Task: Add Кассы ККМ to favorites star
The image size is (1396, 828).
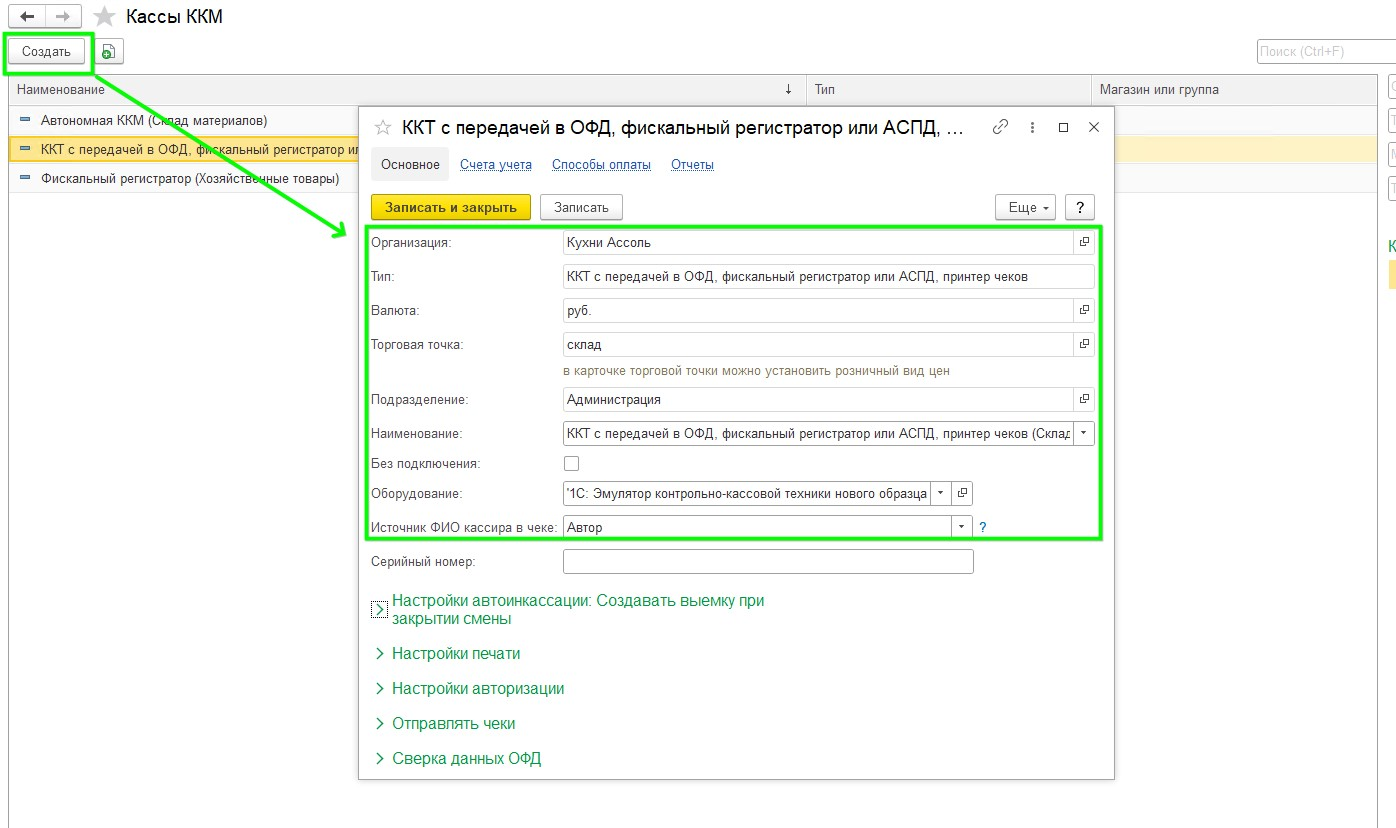Action: (104, 17)
